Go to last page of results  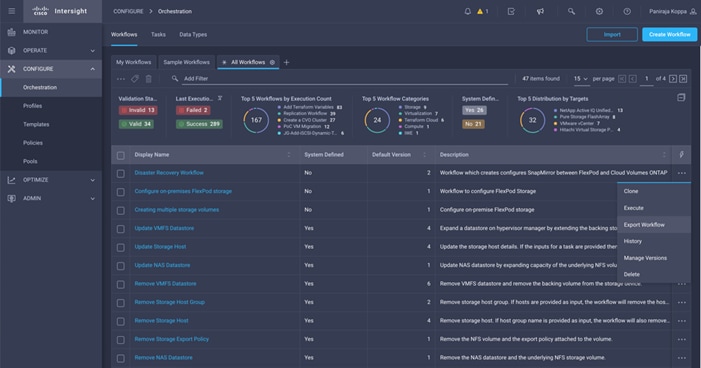click(683, 79)
